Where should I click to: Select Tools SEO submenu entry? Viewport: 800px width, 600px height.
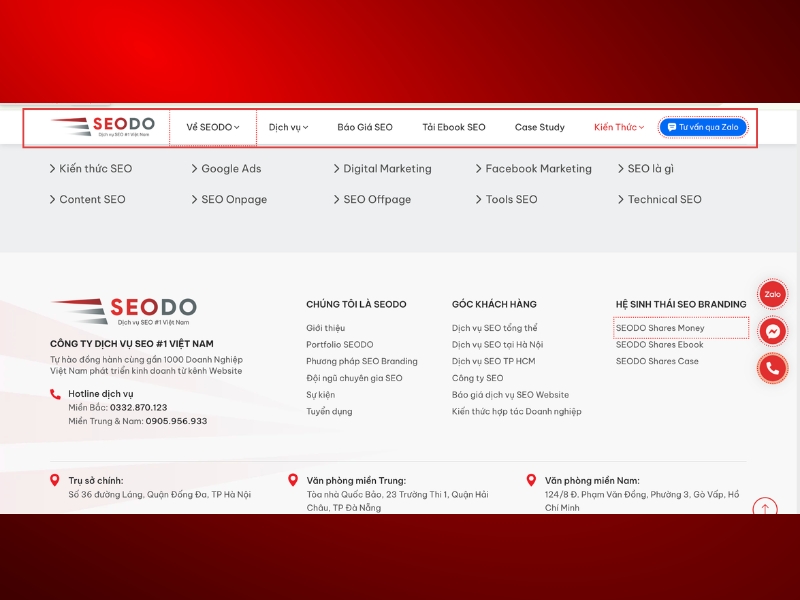click(506, 199)
